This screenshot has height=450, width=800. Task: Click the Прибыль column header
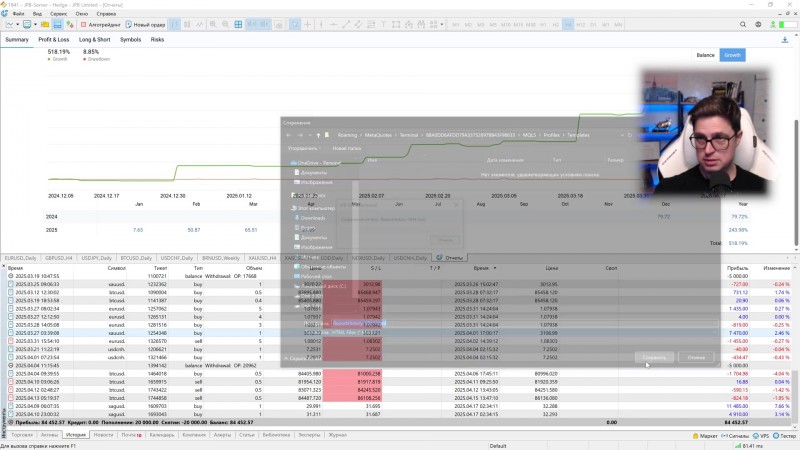(737, 268)
